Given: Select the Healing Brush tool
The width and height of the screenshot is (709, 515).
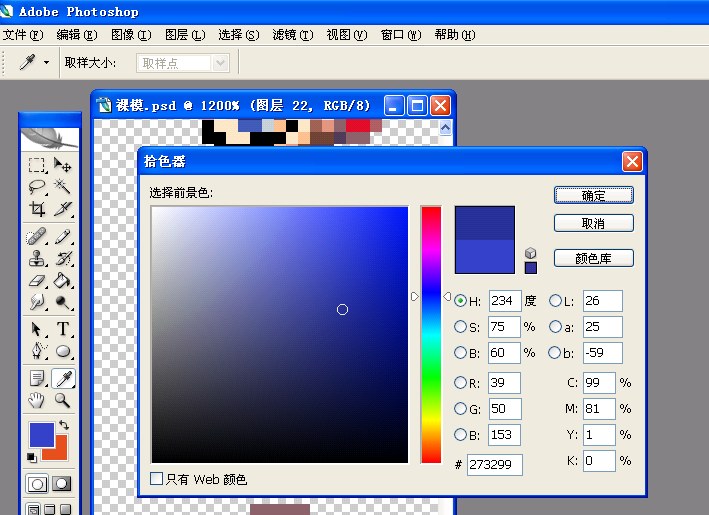Looking at the screenshot, I should [37, 236].
